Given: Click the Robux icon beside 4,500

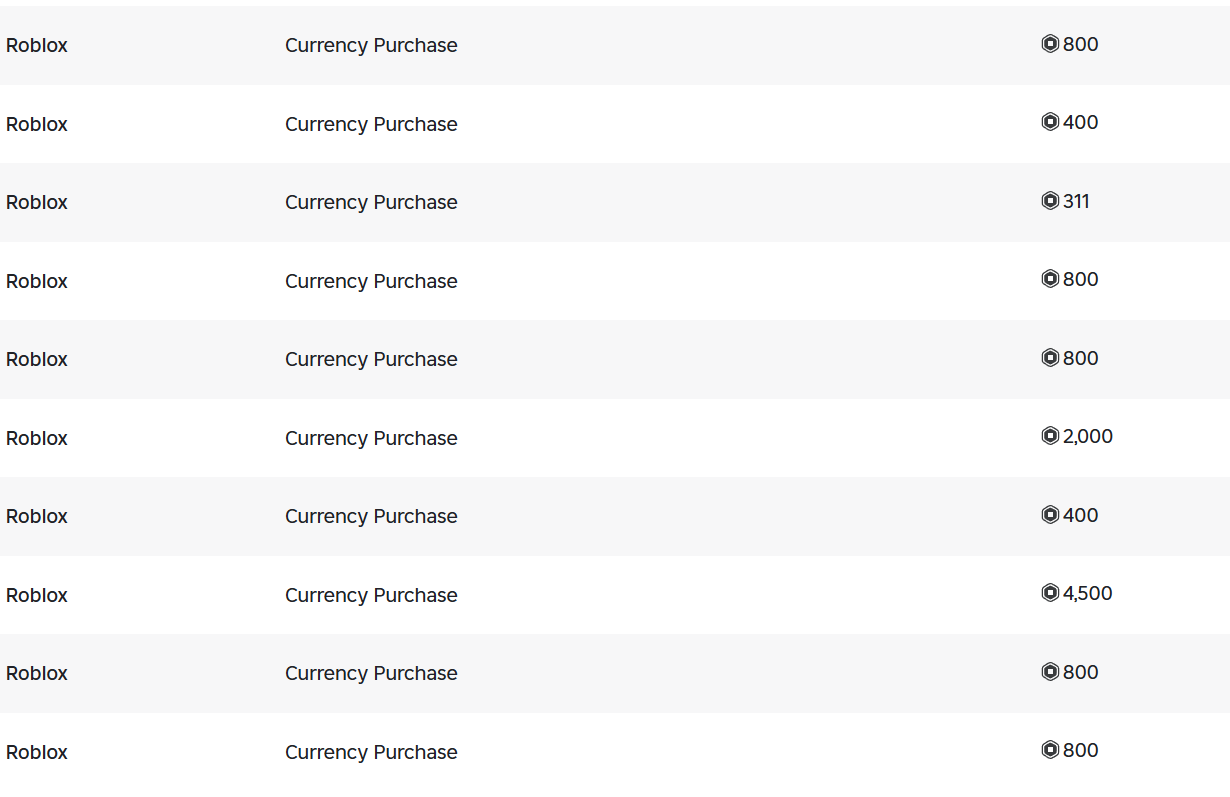Looking at the screenshot, I should point(1050,593).
